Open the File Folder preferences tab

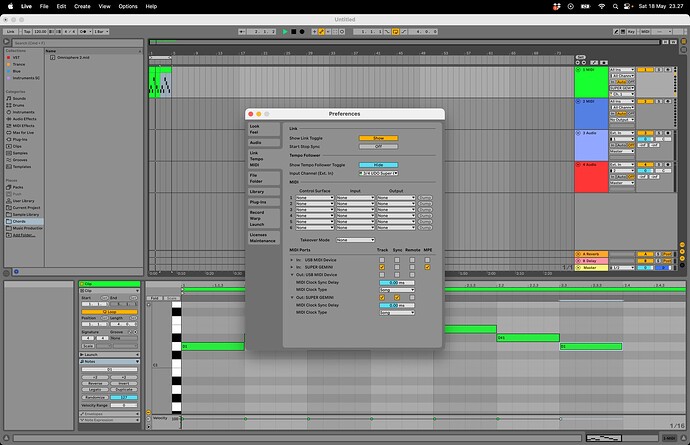pos(263,178)
